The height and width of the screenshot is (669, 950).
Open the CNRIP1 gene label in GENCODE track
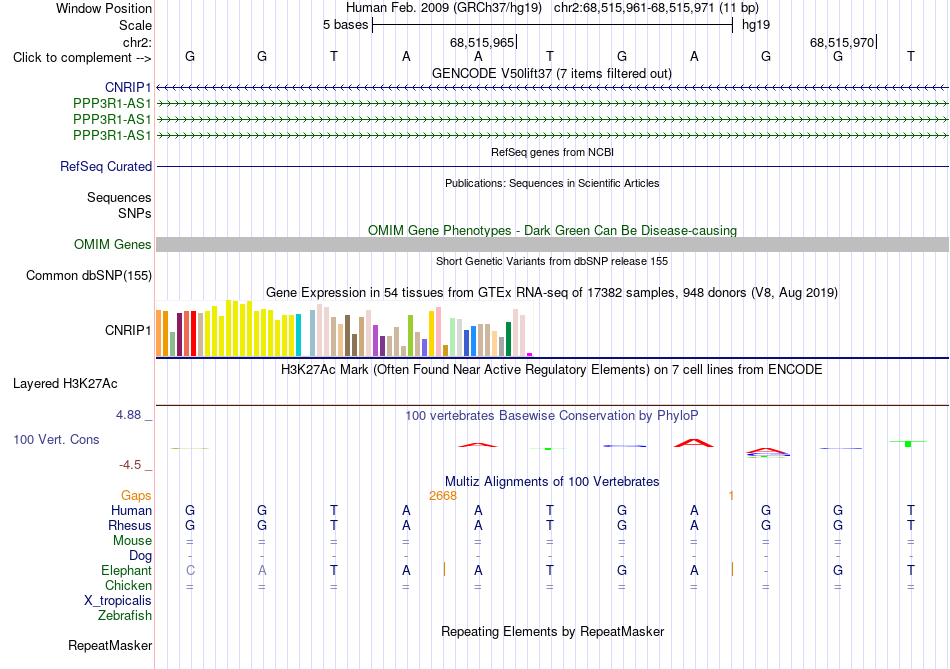click(x=128, y=88)
